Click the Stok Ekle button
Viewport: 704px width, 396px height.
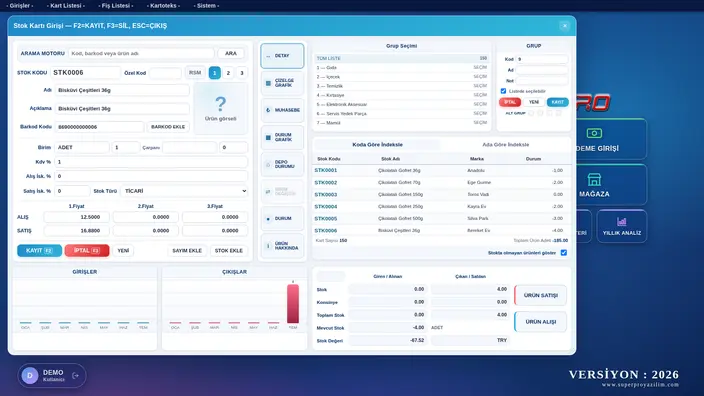point(229,251)
